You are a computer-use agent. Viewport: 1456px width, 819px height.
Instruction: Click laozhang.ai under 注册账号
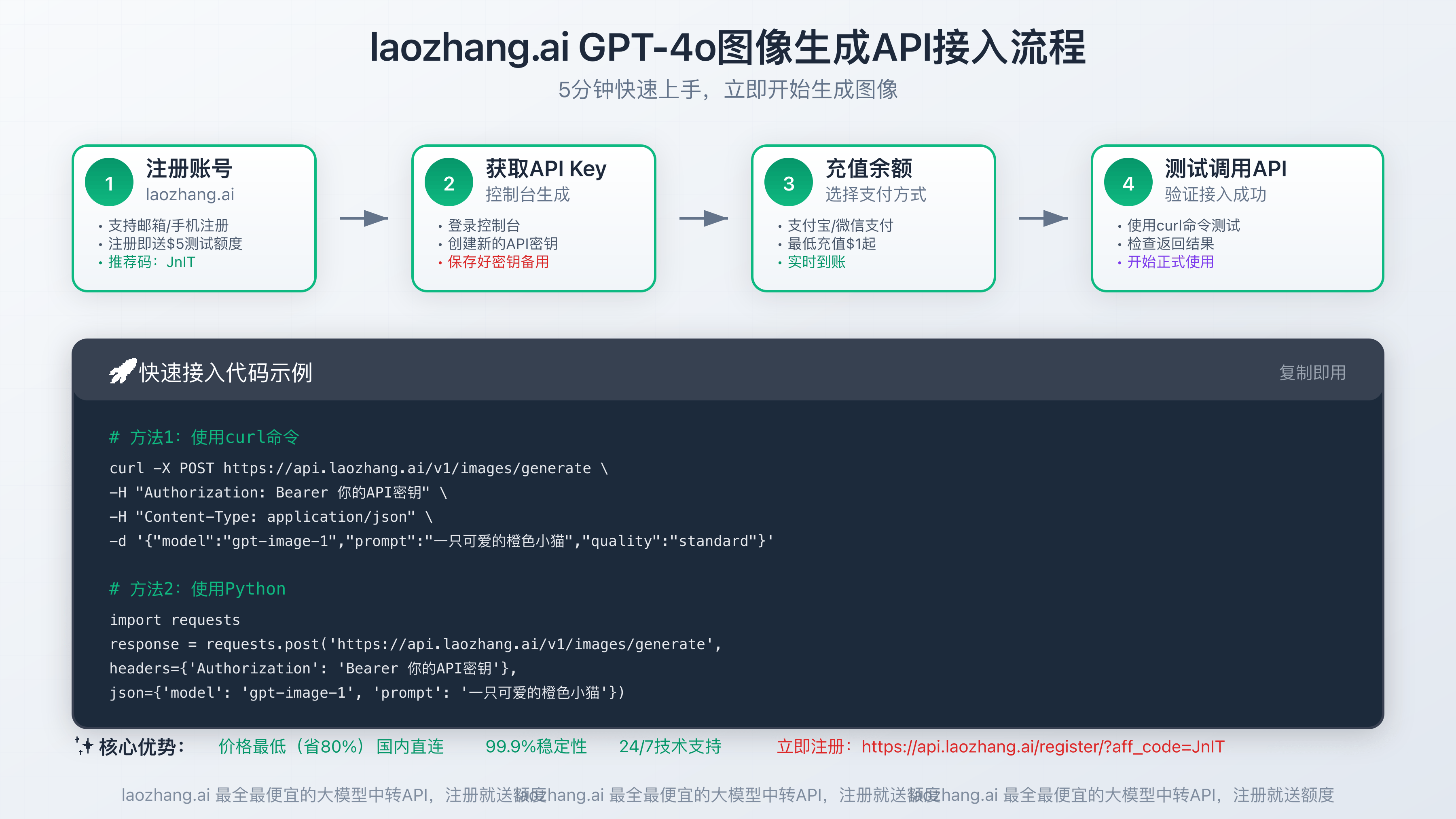pos(190,195)
